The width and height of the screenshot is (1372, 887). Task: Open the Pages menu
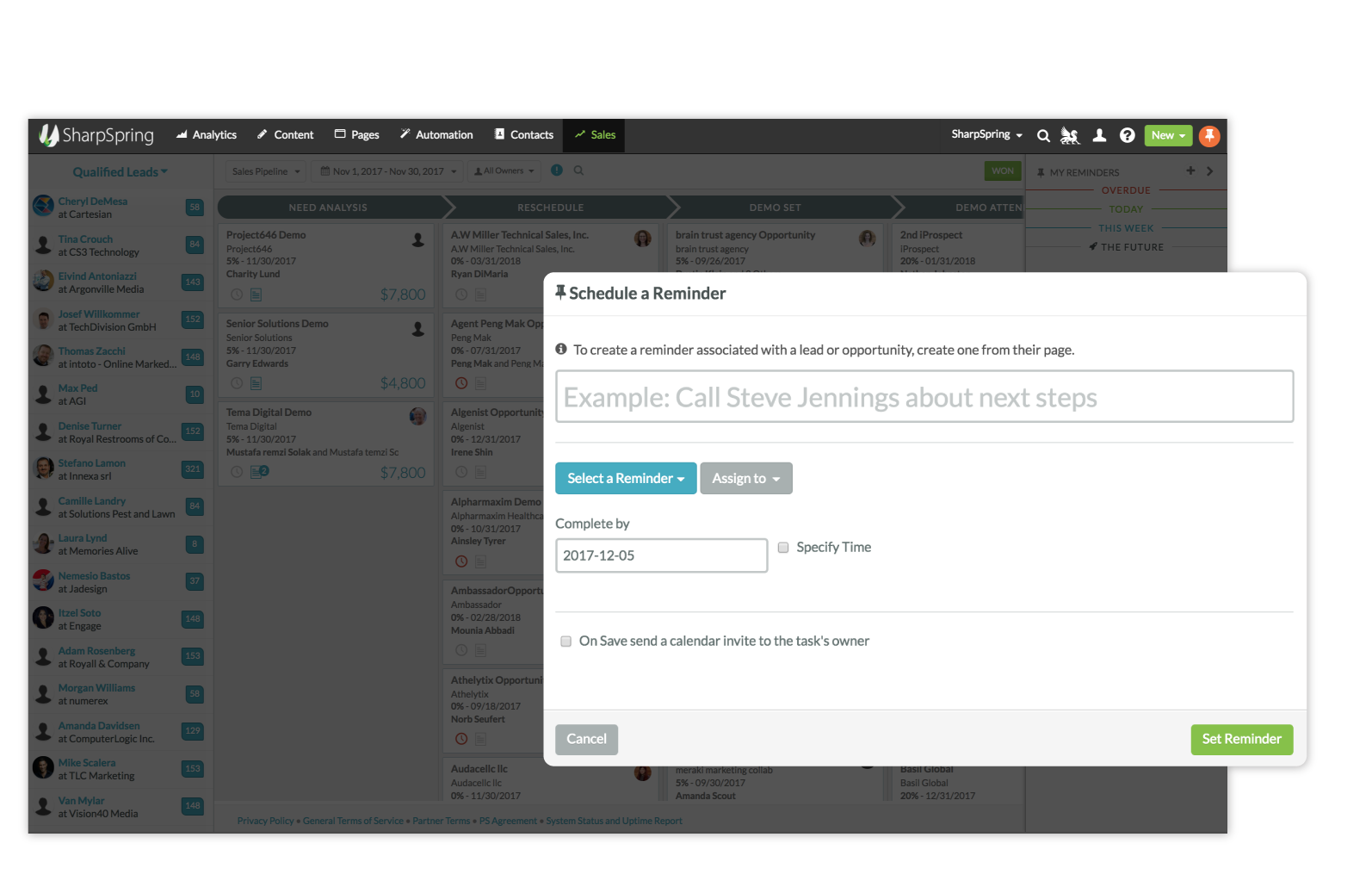coord(357,135)
